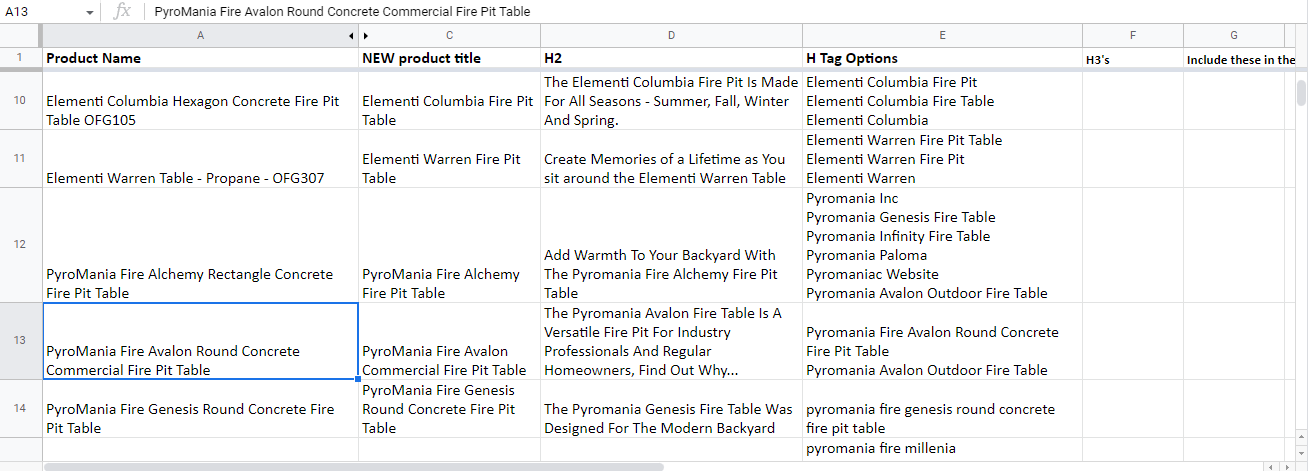Click right hidden-column arrow on column C header
Screen dimensions: 1312x471
pos(366,35)
